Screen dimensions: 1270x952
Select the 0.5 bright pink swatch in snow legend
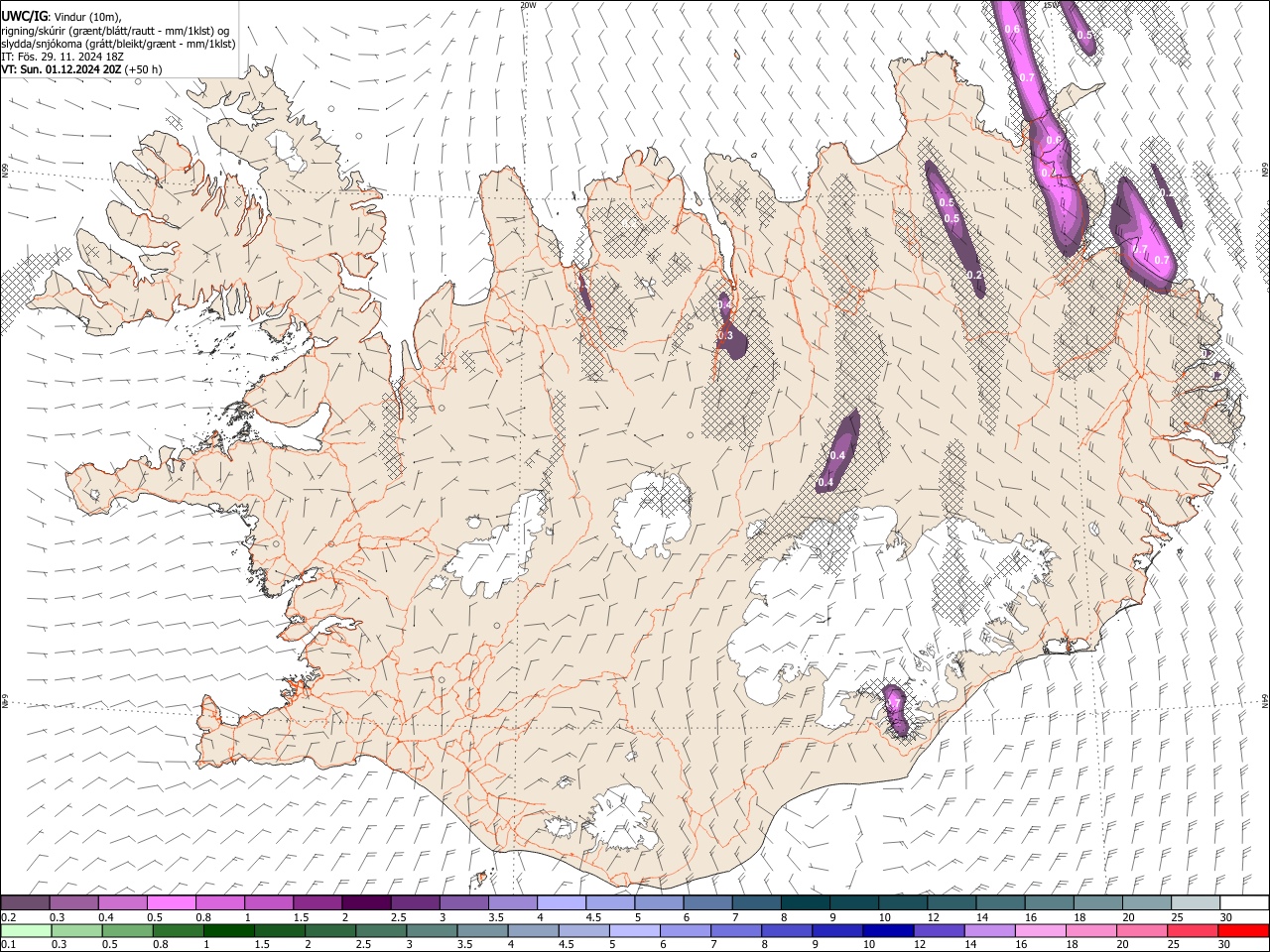click(172, 902)
